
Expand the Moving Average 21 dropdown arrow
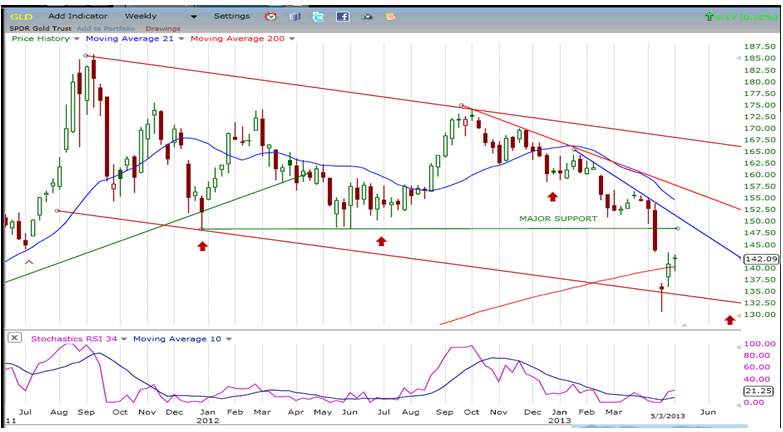[x=181, y=38]
